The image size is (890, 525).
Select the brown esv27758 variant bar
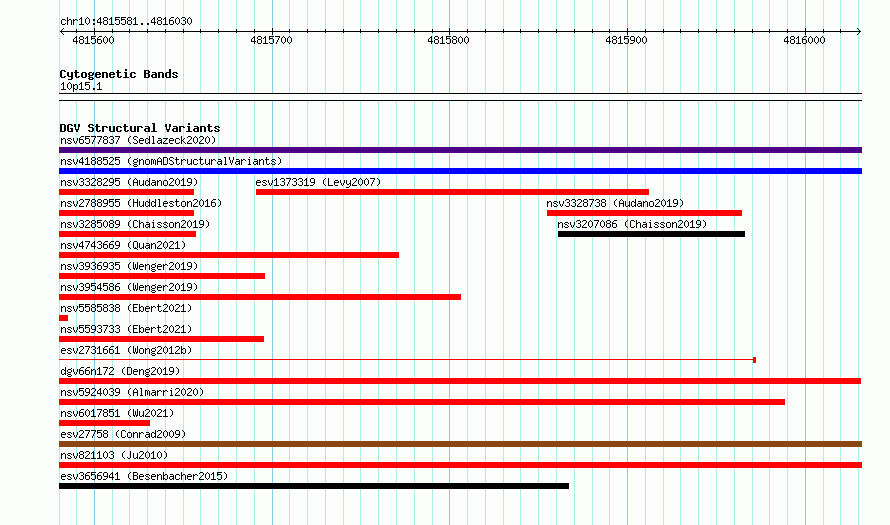(x=460, y=444)
